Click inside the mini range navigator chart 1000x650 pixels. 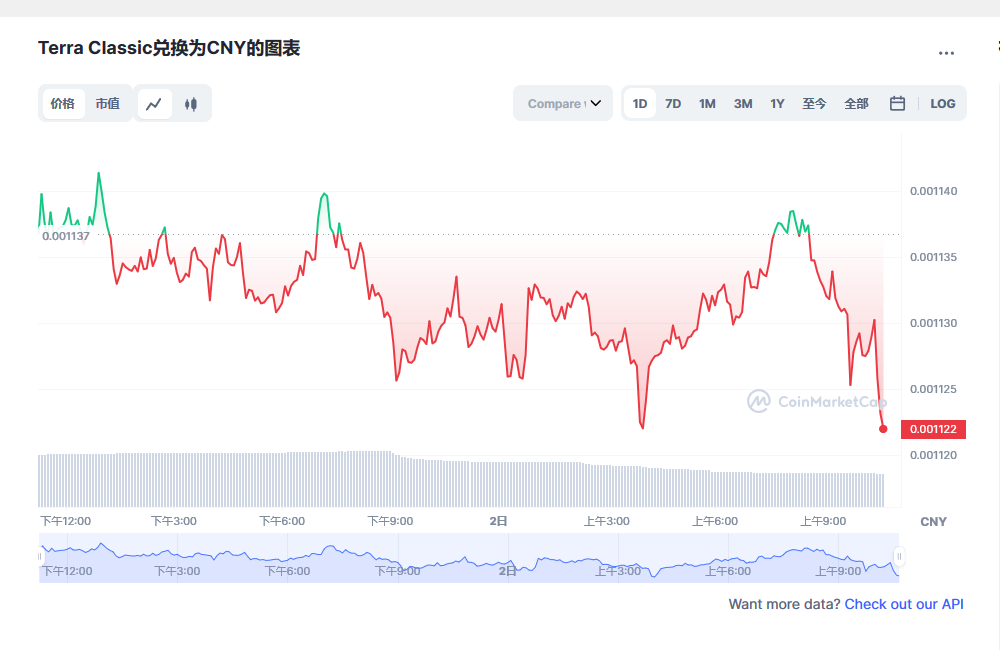469,558
